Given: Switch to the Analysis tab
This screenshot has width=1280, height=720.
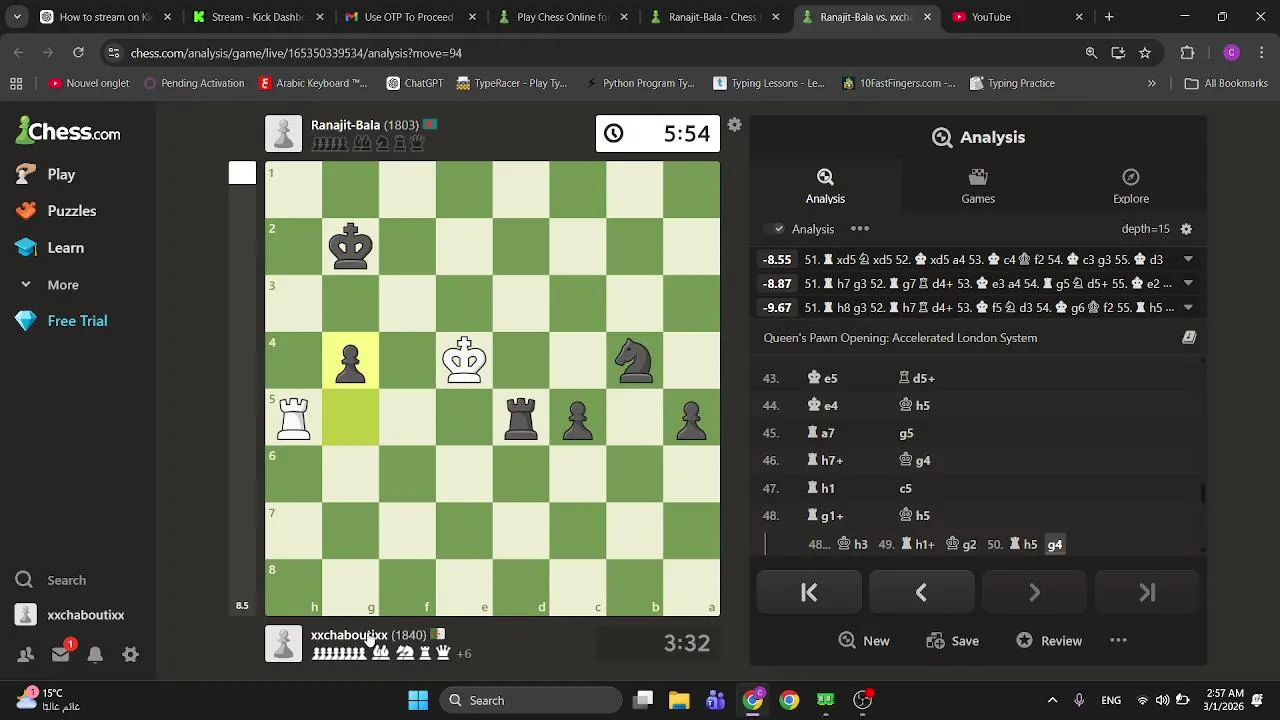Looking at the screenshot, I should [825, 187].
